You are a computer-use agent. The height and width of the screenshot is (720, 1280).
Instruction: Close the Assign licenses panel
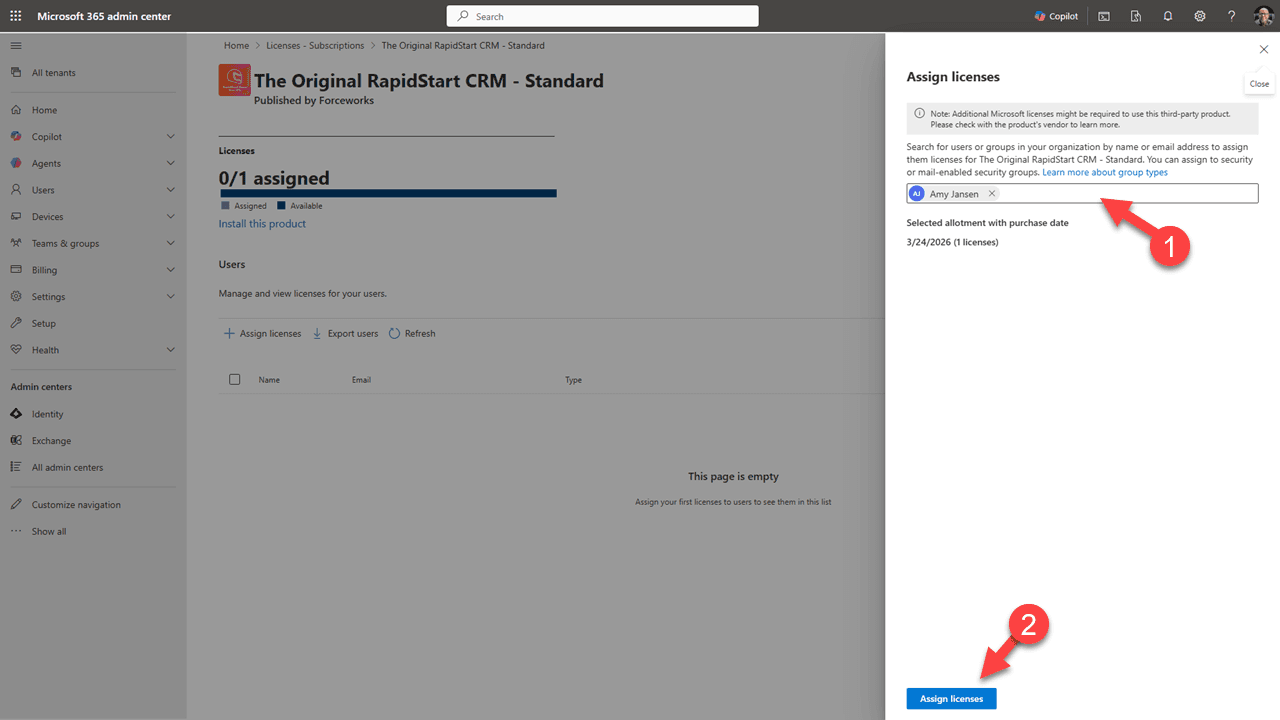[x=1263, y=49]
